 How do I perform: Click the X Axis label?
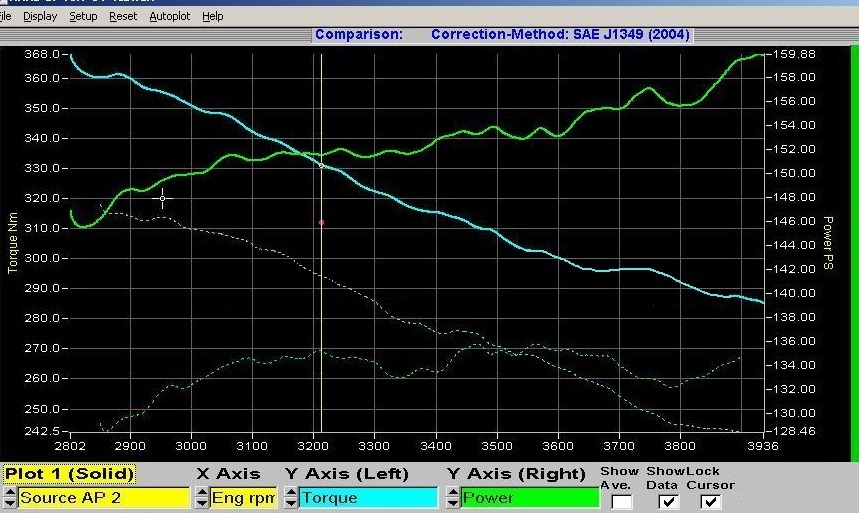pos(228,474)
